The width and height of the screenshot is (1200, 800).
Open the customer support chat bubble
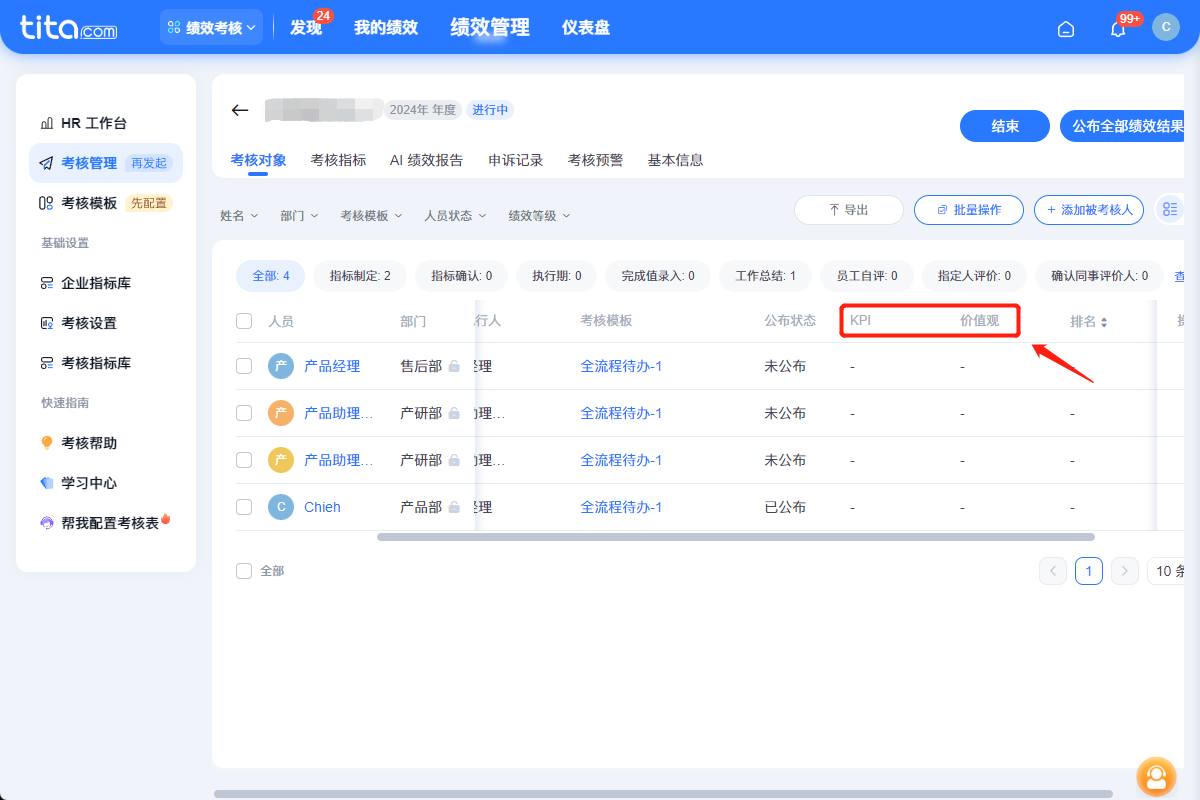1156,777
